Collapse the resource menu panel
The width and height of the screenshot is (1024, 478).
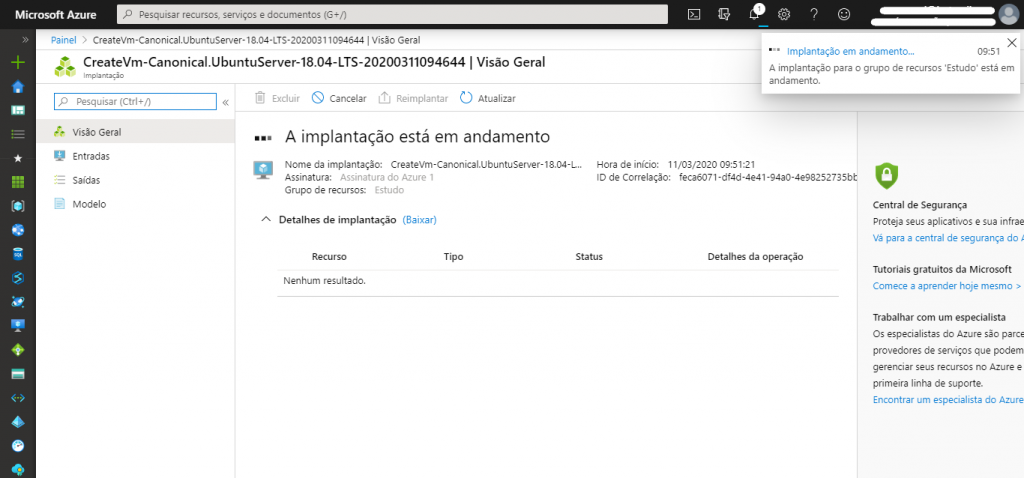(x=225, y=102)
